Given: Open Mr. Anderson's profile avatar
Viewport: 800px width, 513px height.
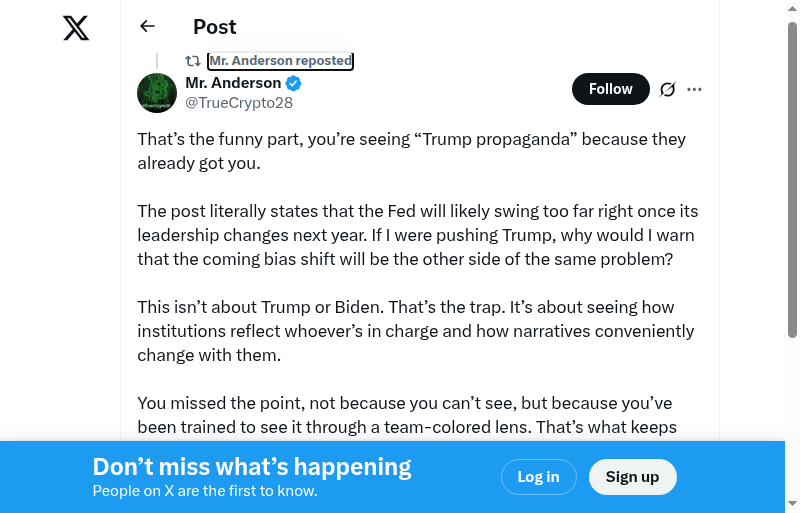Looking at the screenshot, I should point(157,93).
